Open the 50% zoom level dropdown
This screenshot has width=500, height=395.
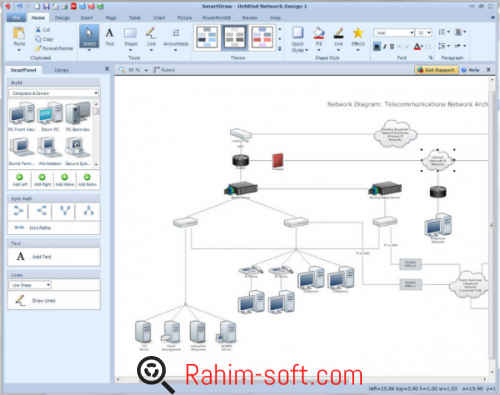click(x=146, y=70)
